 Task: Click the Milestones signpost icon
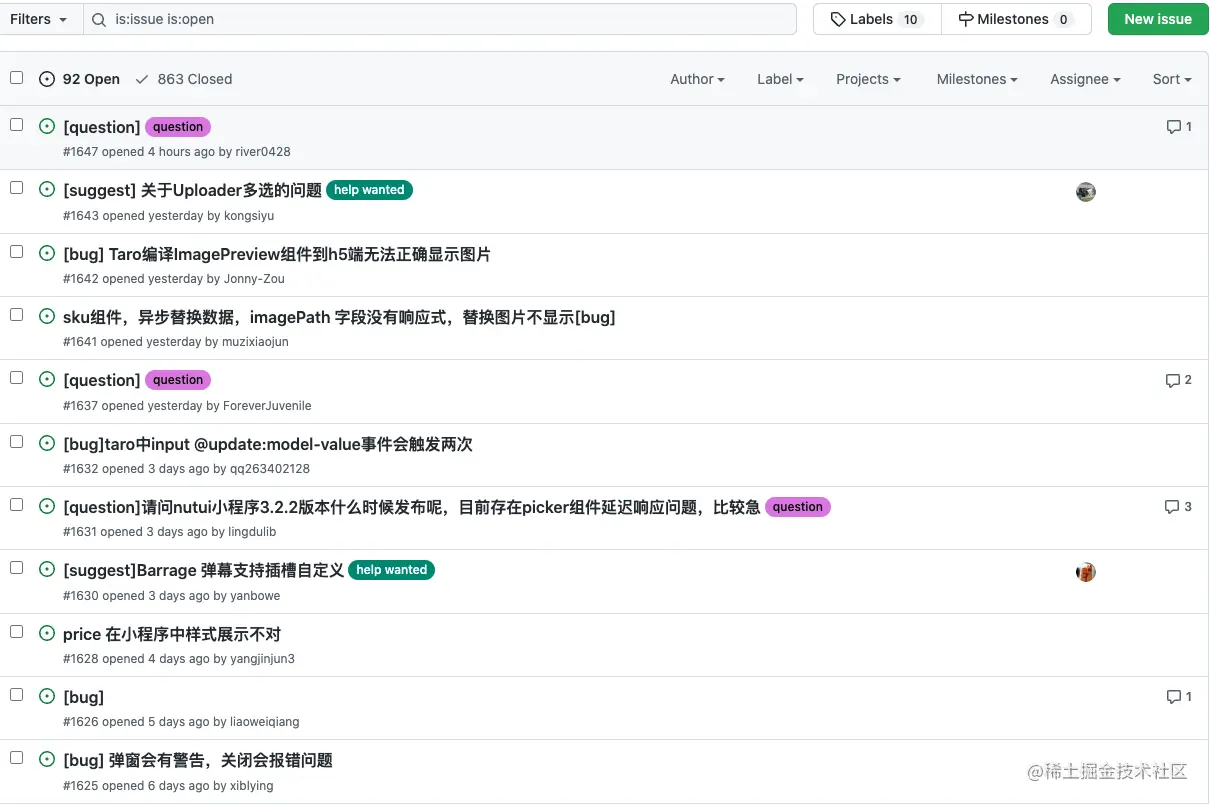966,19
